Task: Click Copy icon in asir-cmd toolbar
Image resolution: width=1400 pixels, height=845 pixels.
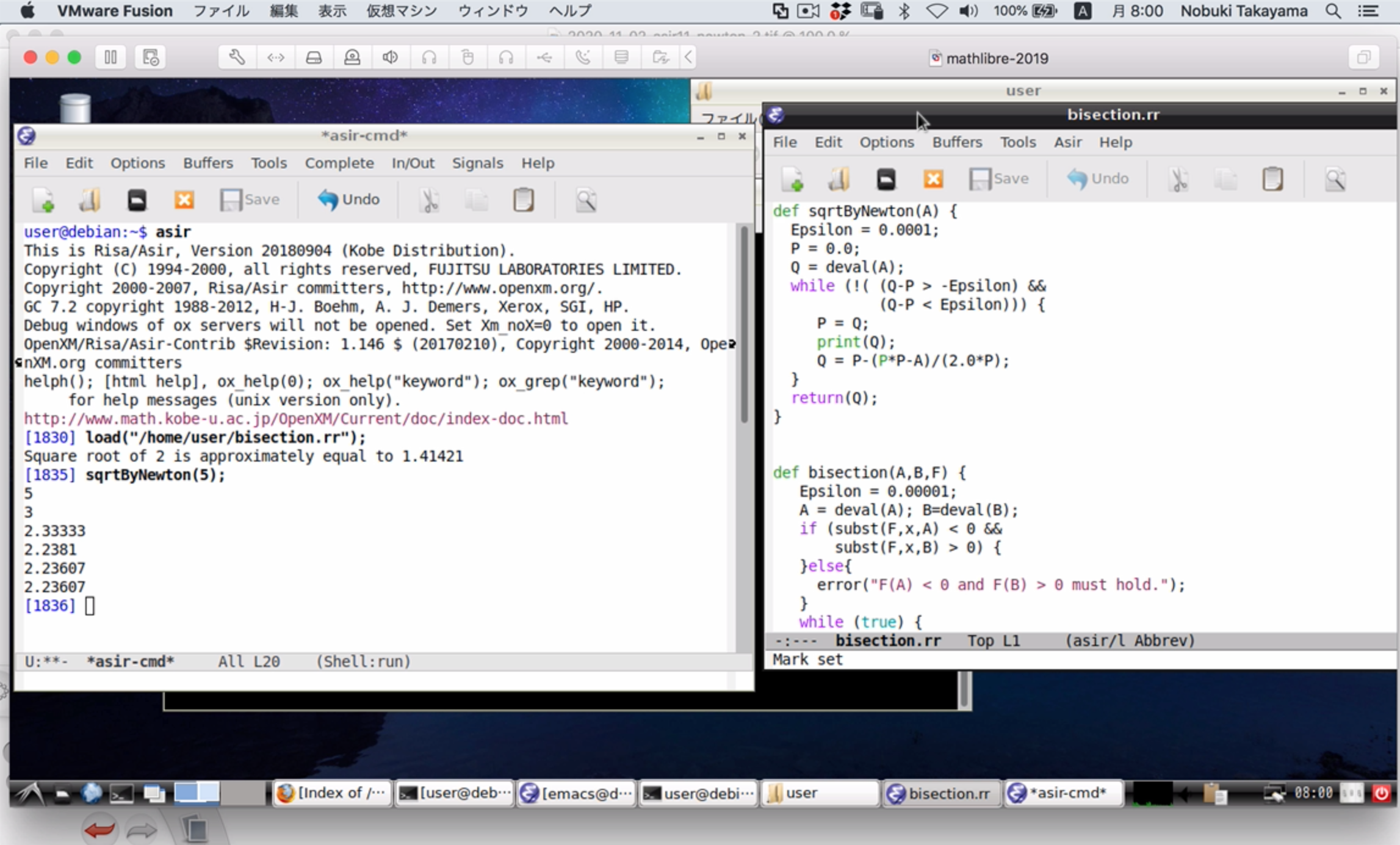Action: (477, 200)
